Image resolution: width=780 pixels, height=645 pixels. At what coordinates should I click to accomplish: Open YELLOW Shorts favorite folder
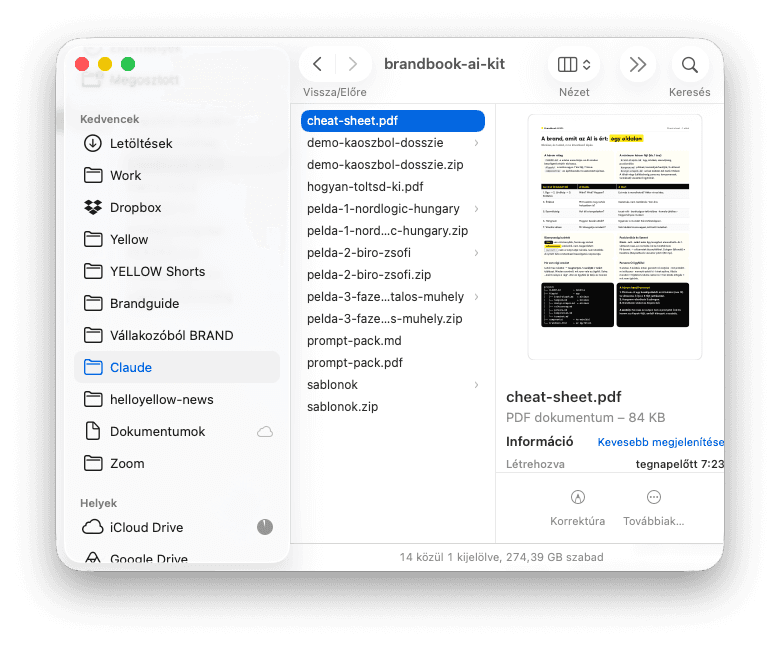177,271
